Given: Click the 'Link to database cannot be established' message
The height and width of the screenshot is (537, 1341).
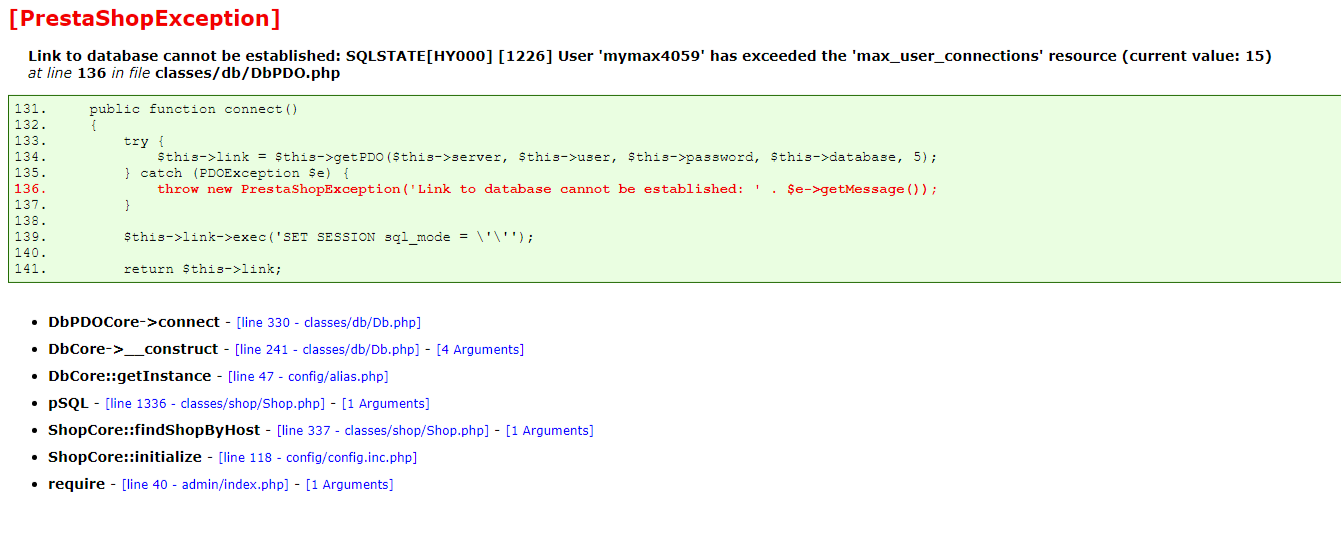Looking at the screenshot, I should point(650,56).
